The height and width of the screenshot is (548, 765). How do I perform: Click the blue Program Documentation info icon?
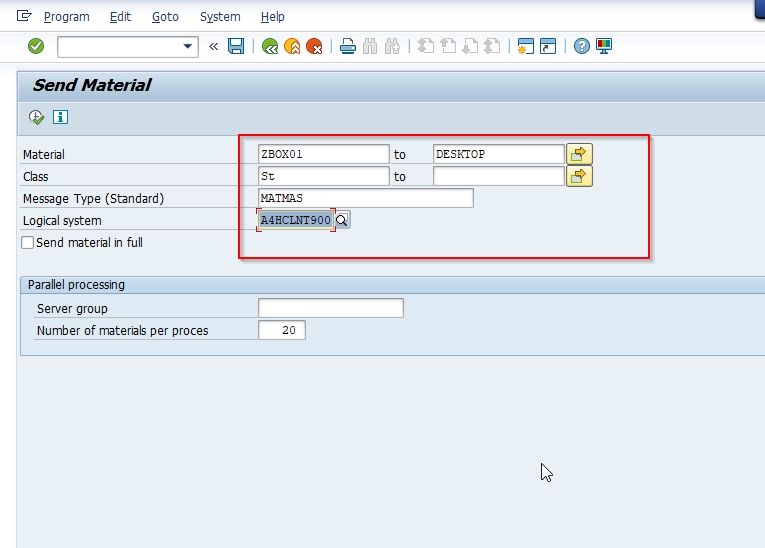60,117
